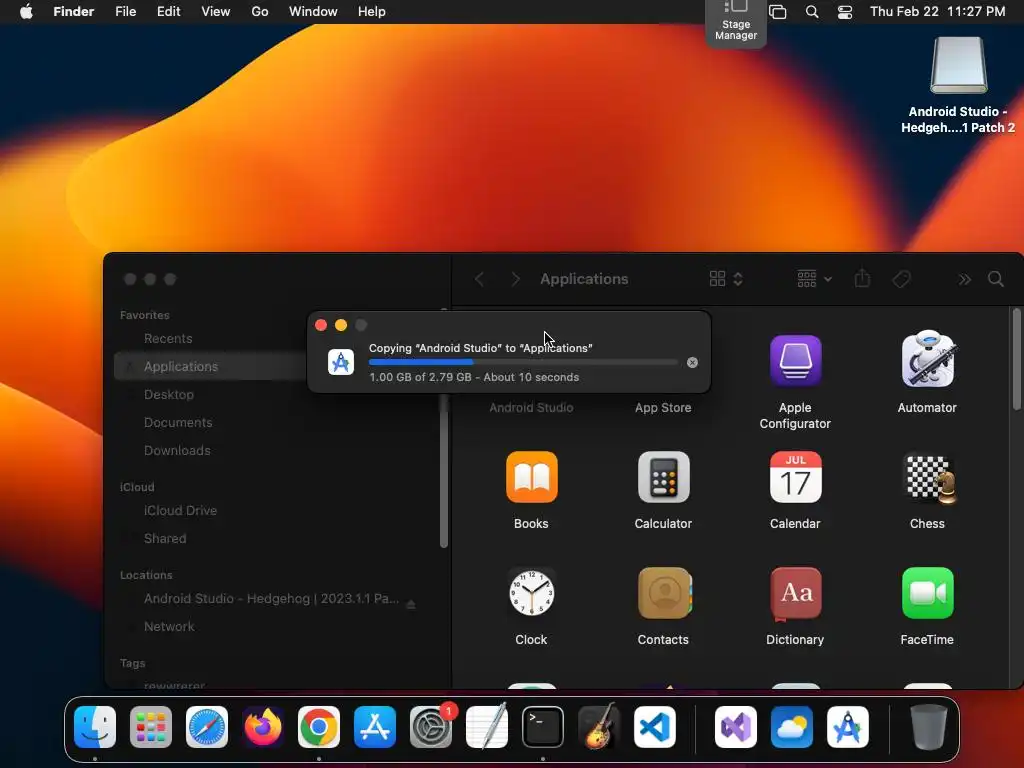Open the Apple menu

tap(26, 12)
